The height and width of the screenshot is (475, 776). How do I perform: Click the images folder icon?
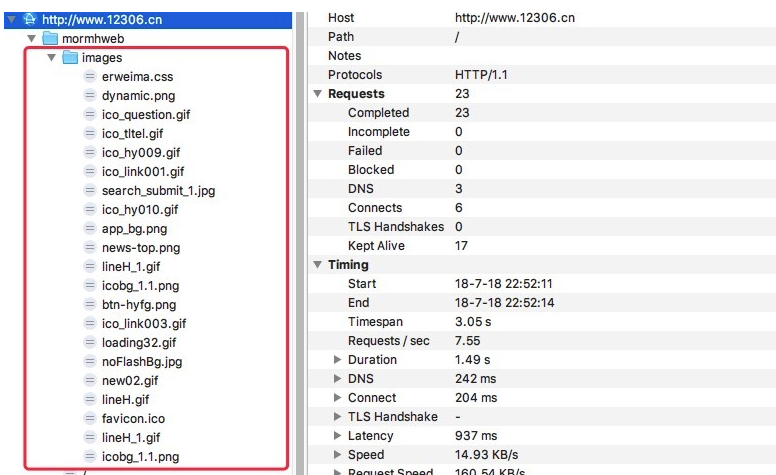(x=70, y=57)
